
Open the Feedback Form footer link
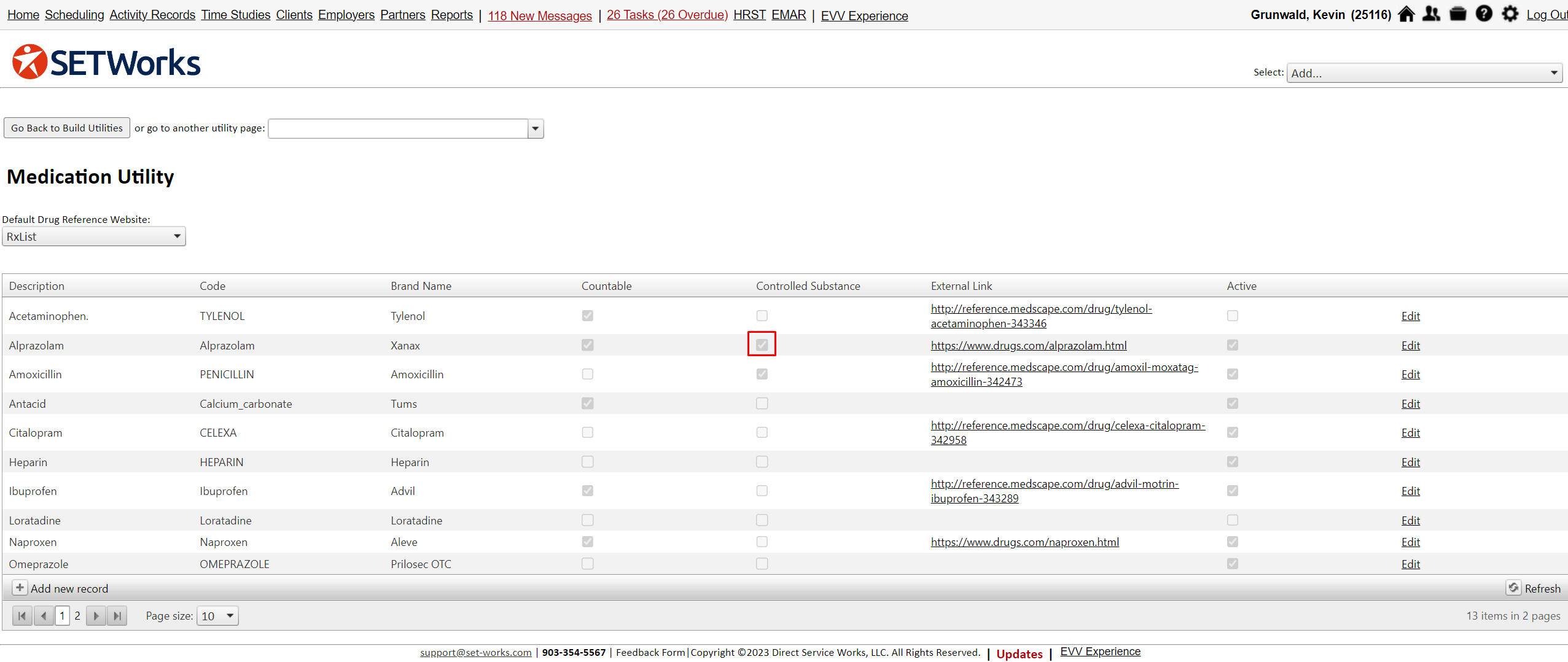click(650, 652)
